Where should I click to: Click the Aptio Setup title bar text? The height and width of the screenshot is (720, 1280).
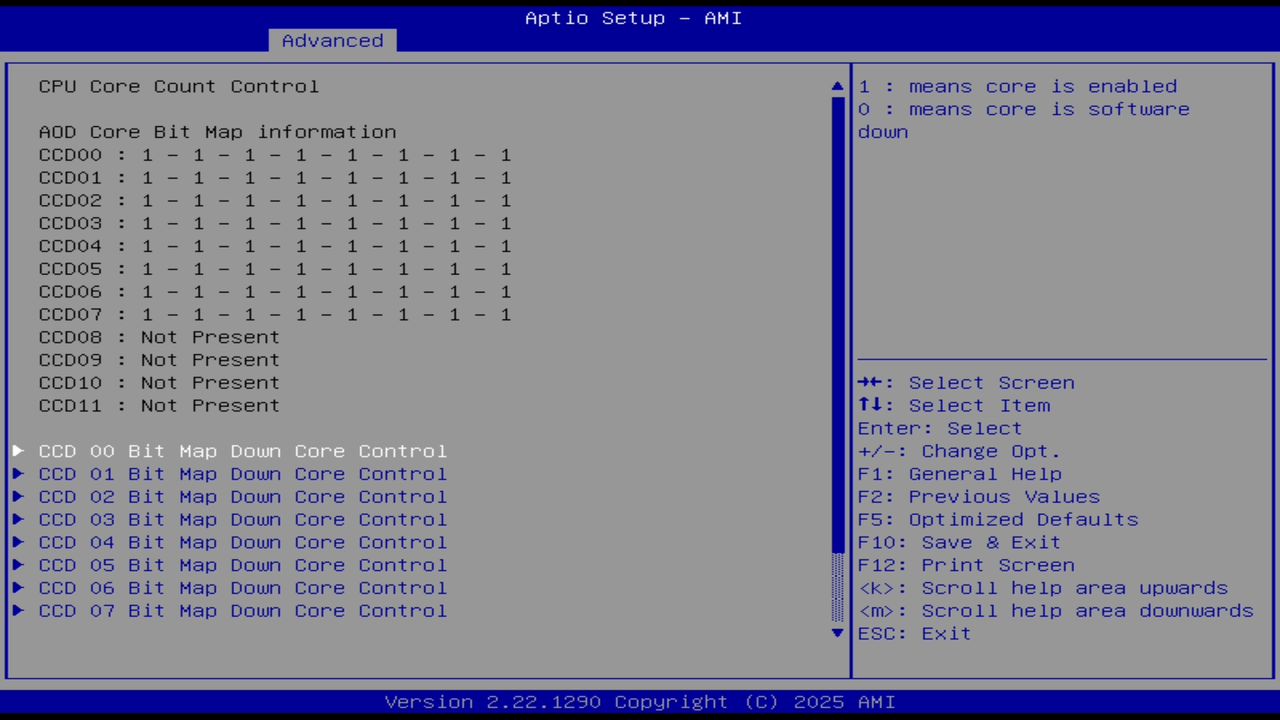[x=632, y=17]
